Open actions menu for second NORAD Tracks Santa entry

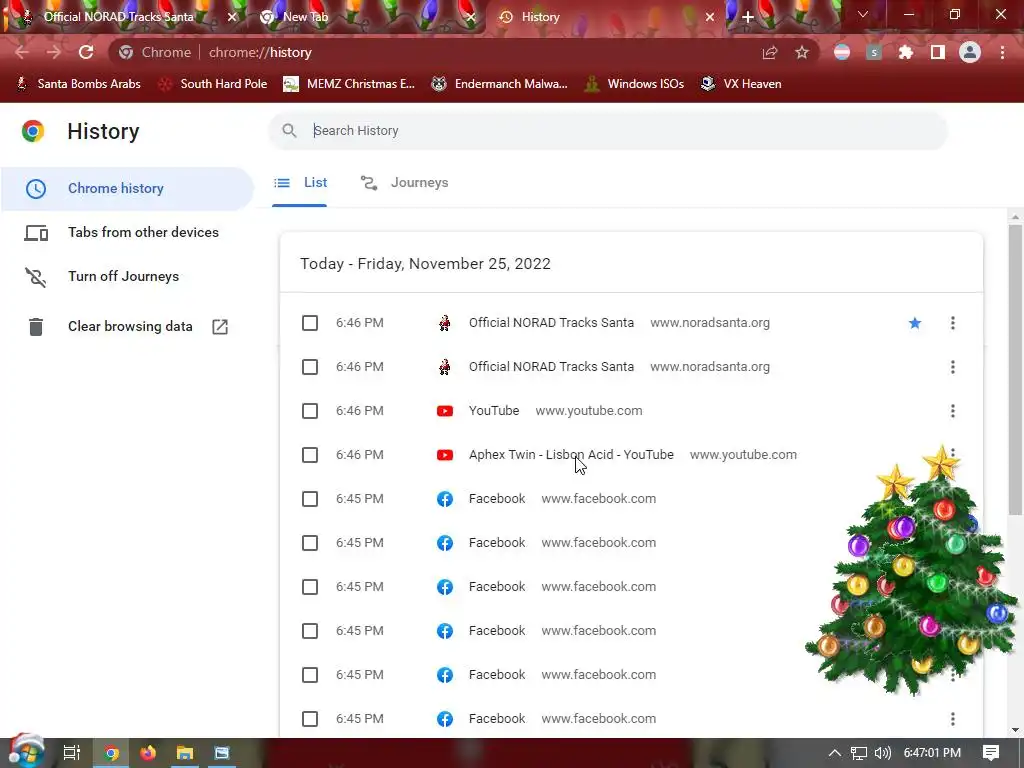click(953, 367)
